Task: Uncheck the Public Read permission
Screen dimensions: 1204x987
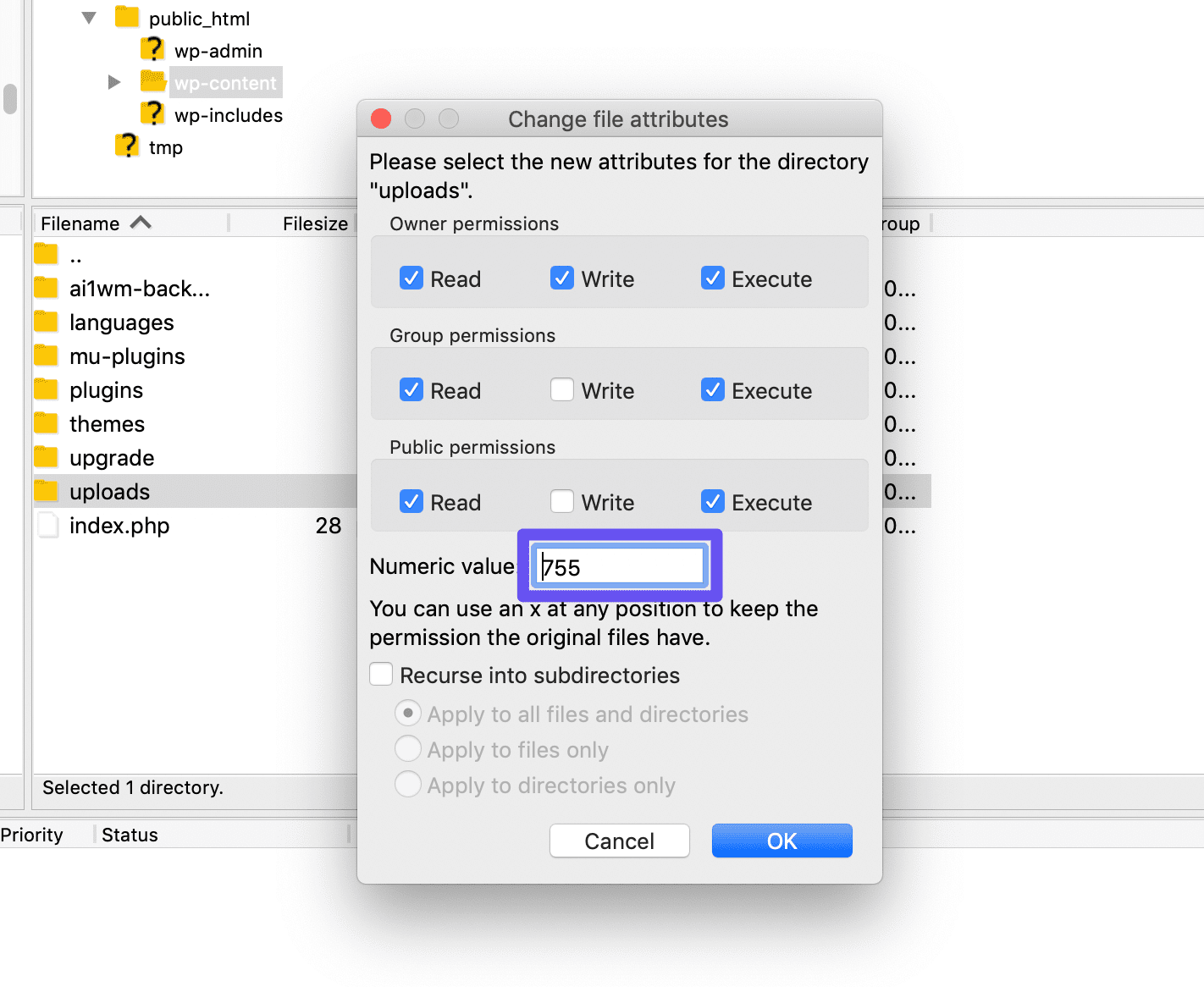Action: [x=411, y=501]
